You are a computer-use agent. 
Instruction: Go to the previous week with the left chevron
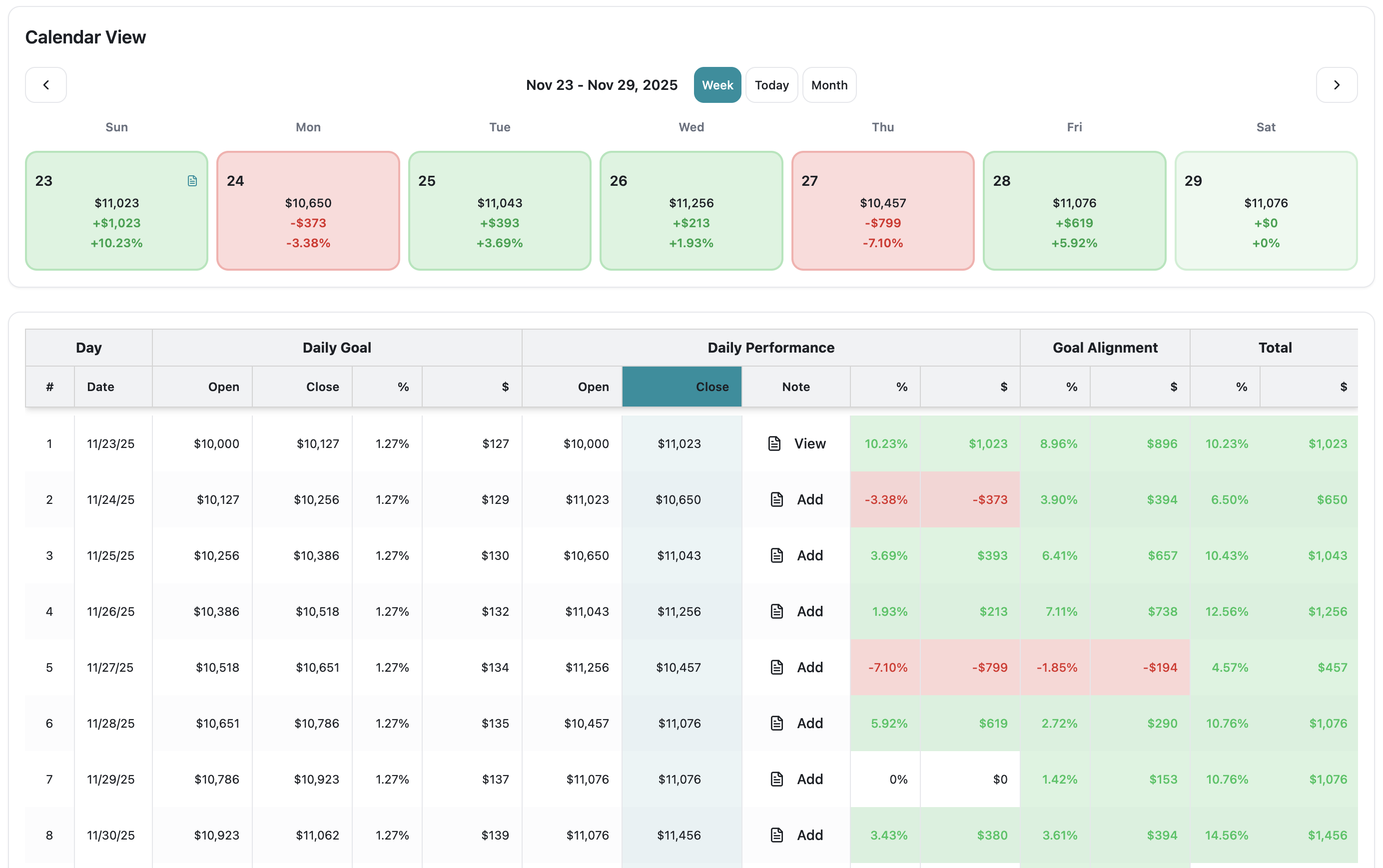(x=46, y=85)
